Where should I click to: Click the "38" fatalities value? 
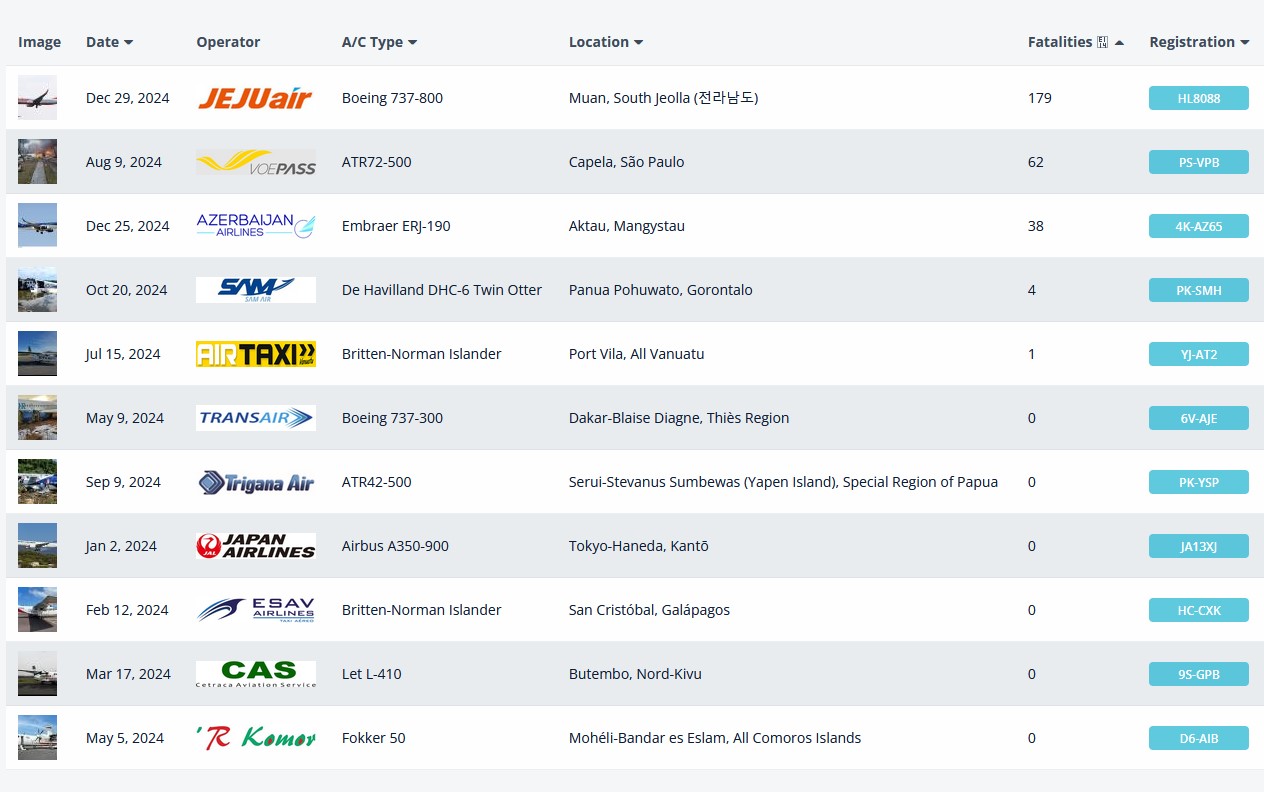(1036, 226)
